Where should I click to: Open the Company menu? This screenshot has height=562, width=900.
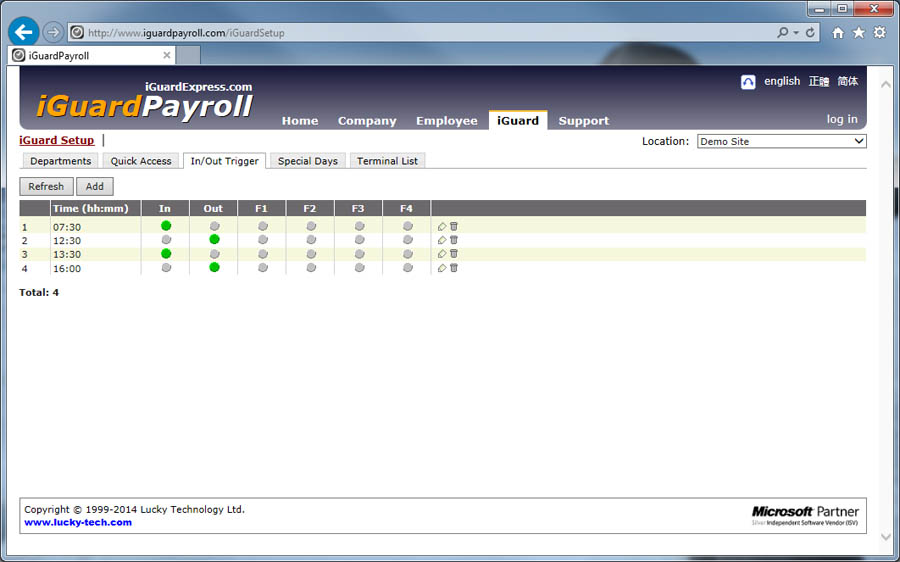tap(367, 121)
